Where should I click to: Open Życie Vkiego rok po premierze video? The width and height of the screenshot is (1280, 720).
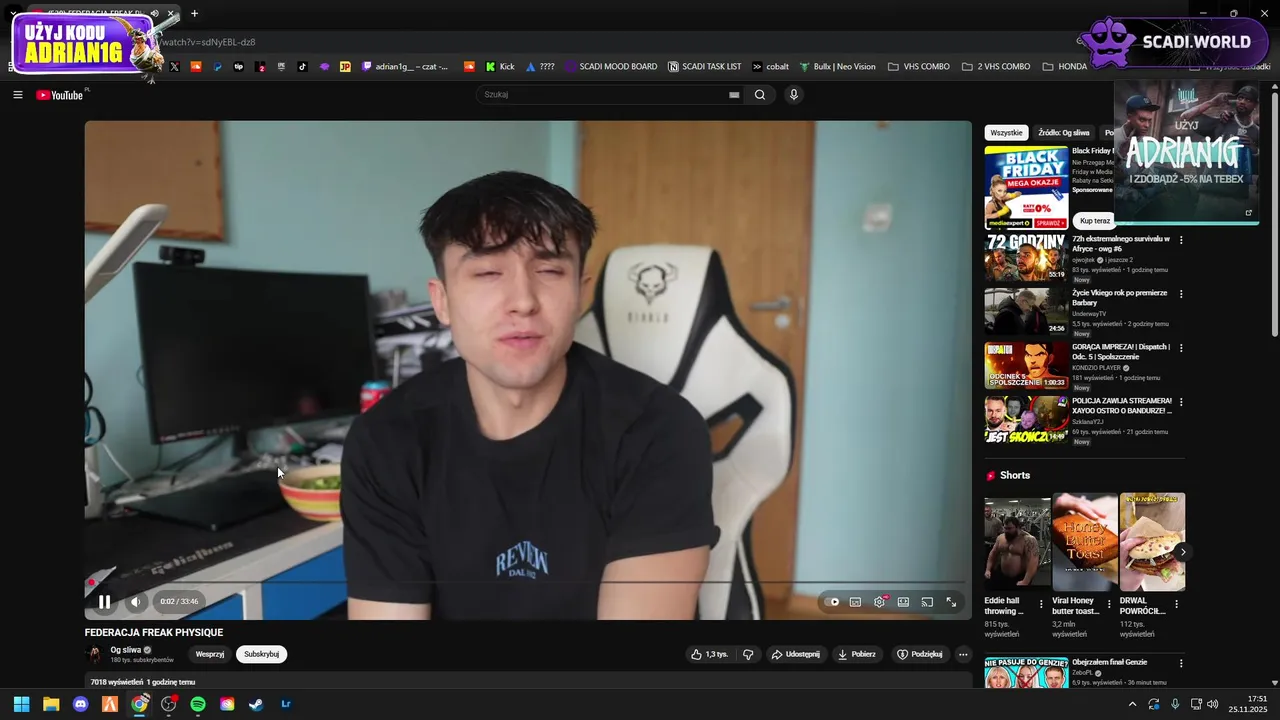pyautogui.click(x=1026, y=311)
